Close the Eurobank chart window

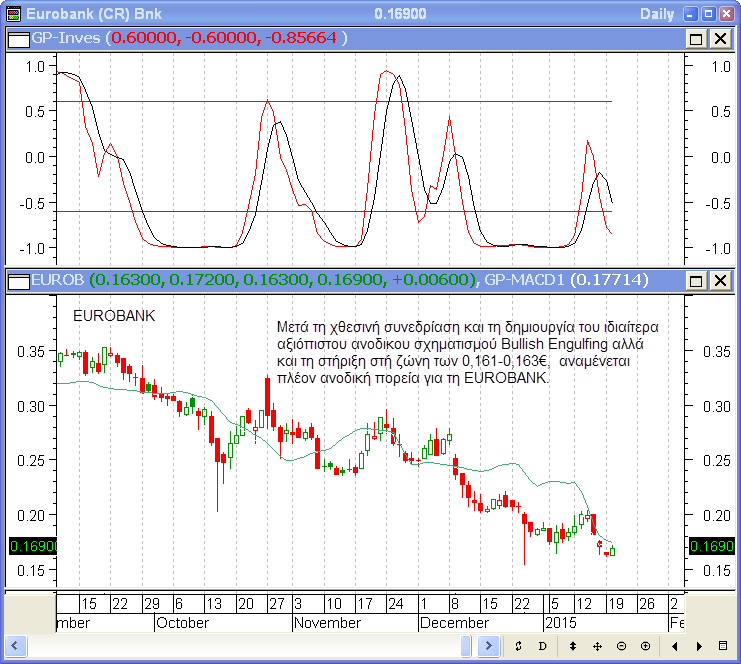(x=726, y=14)
